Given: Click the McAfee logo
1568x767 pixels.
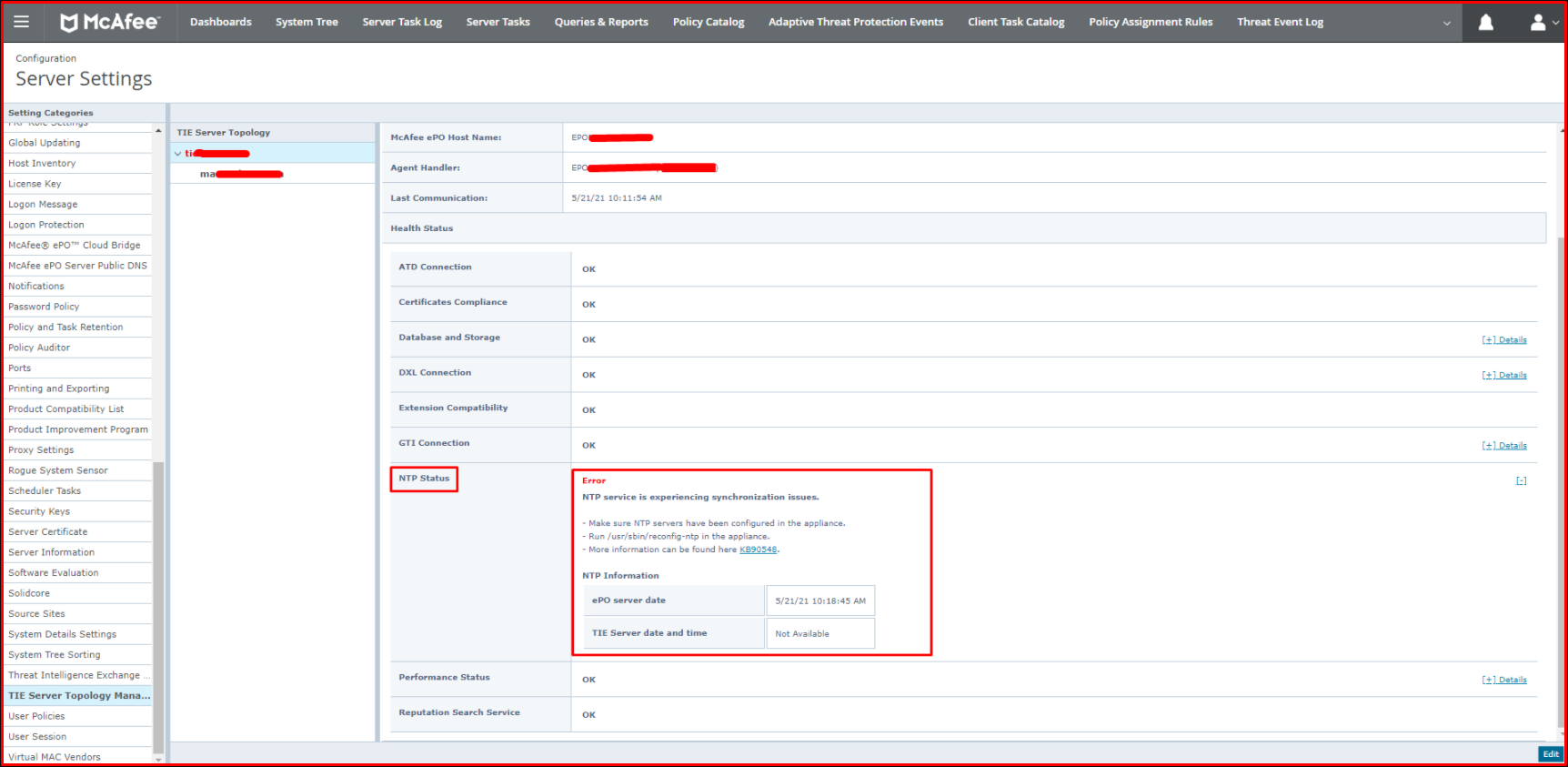Looking at the screenshot, I should (x=110, y=22).
